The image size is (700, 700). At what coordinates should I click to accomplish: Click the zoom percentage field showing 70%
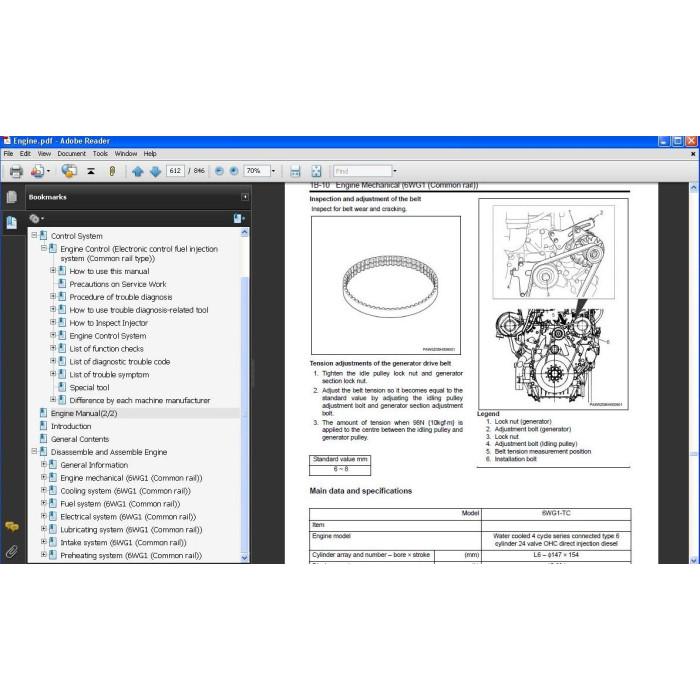click(256, 171)
